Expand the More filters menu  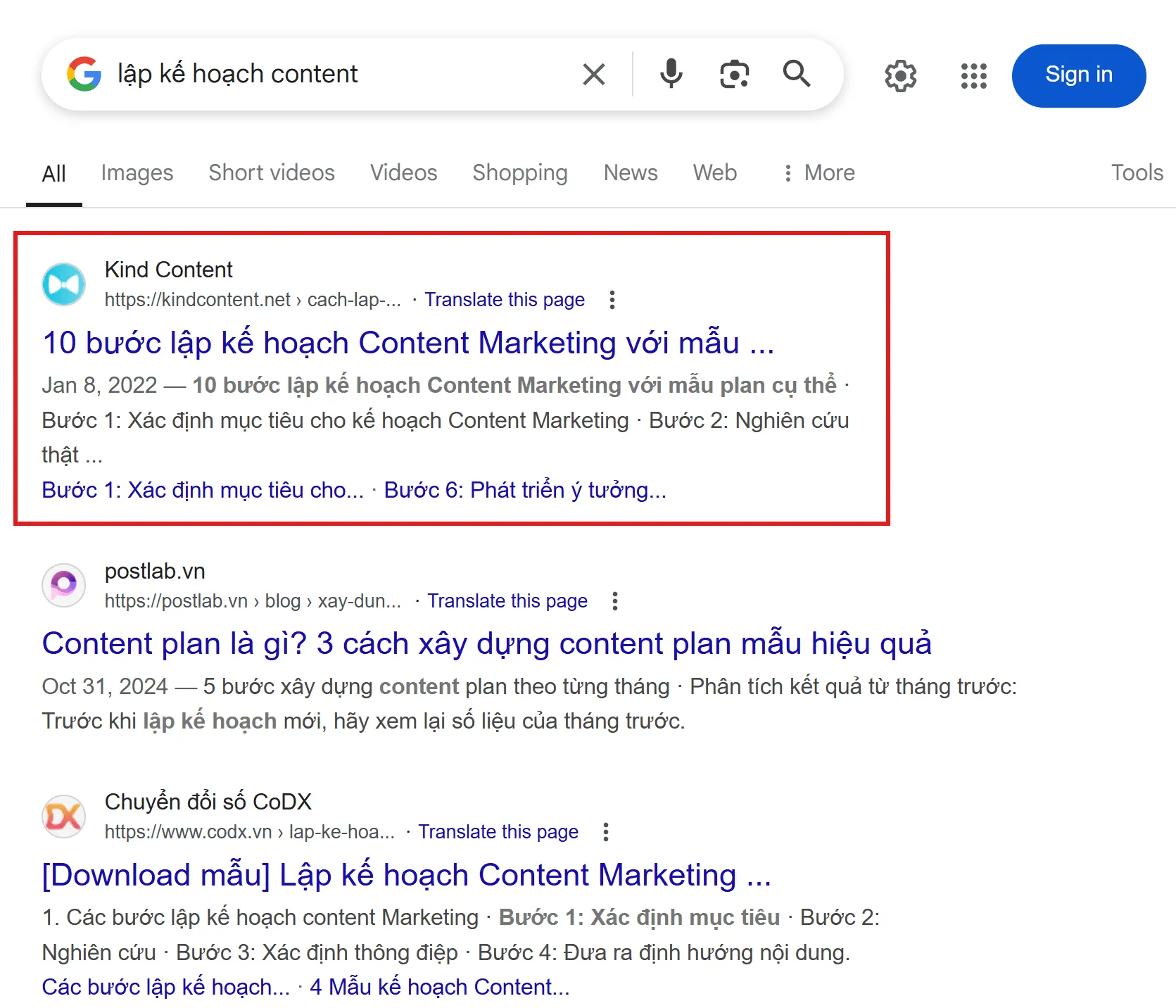click(x=820, y=173)
